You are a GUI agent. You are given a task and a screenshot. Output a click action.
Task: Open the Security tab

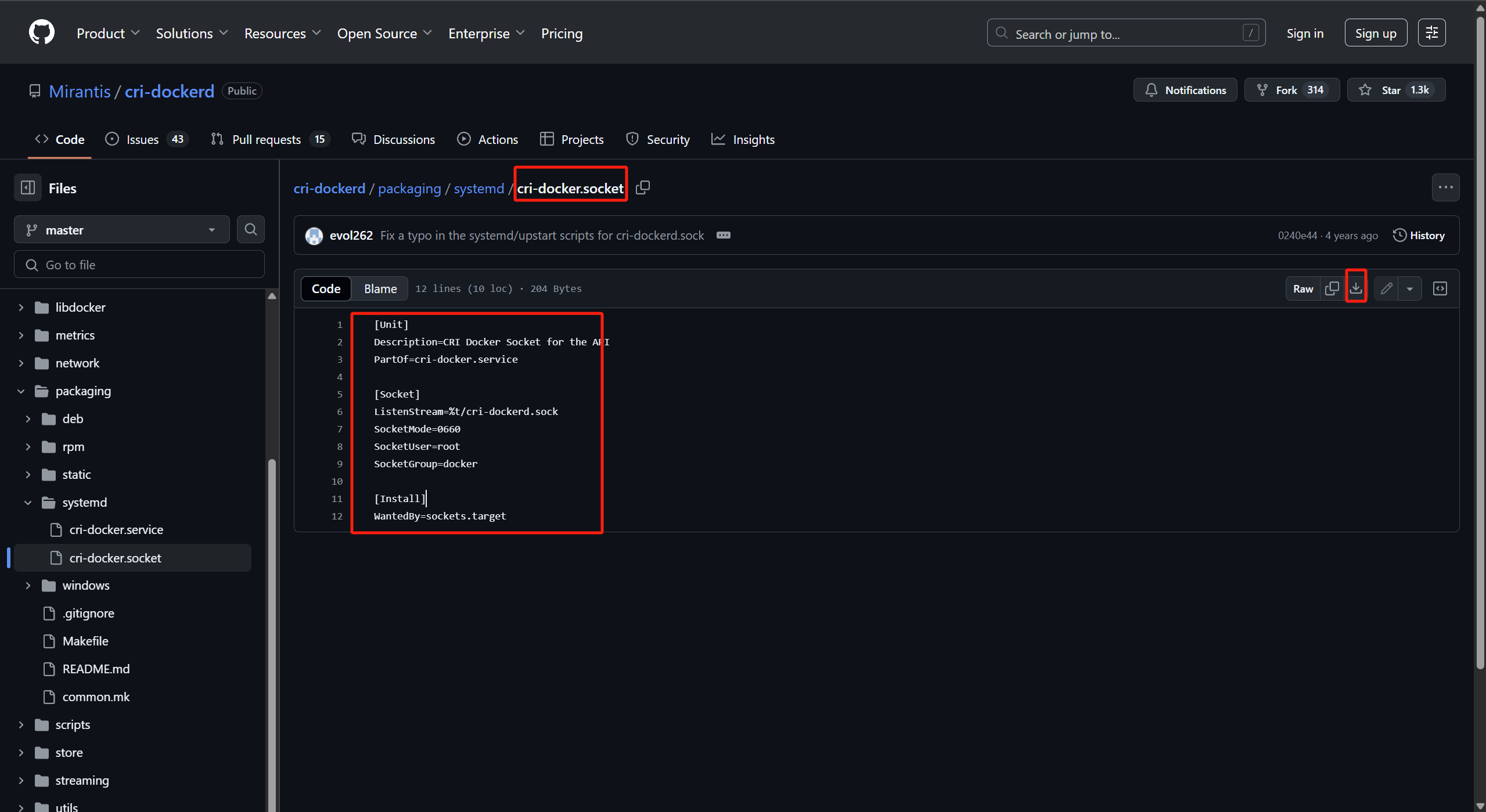point(658,139)
